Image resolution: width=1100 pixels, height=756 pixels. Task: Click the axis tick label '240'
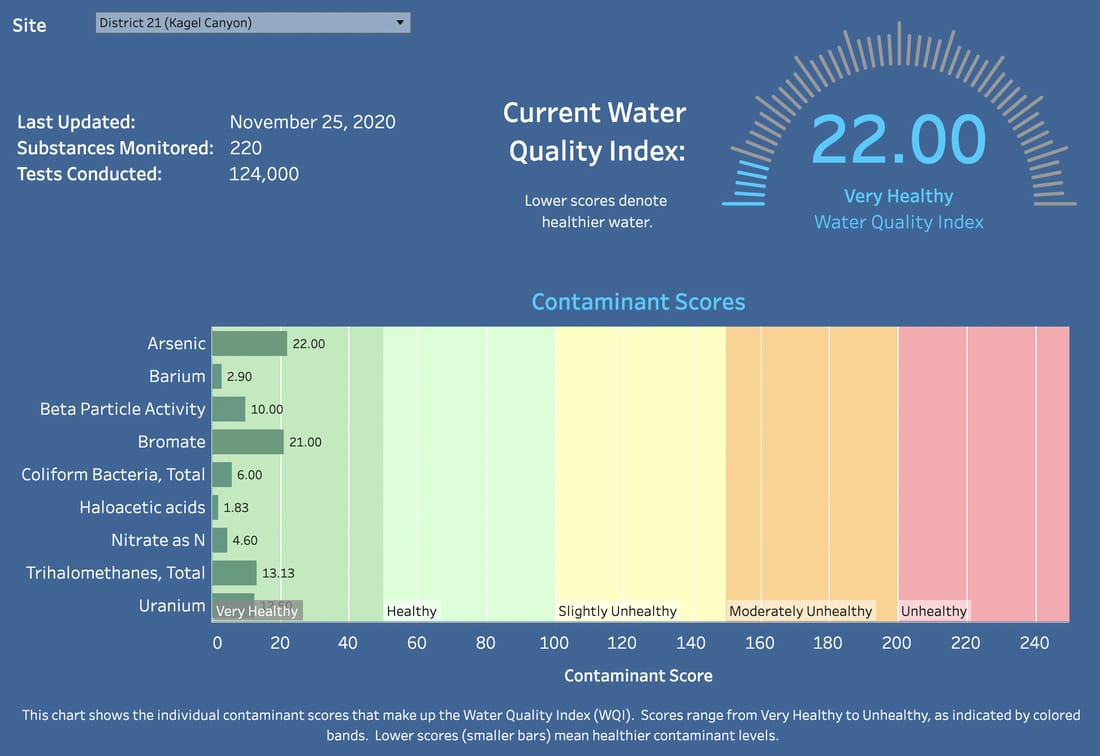pos(1035,643)
